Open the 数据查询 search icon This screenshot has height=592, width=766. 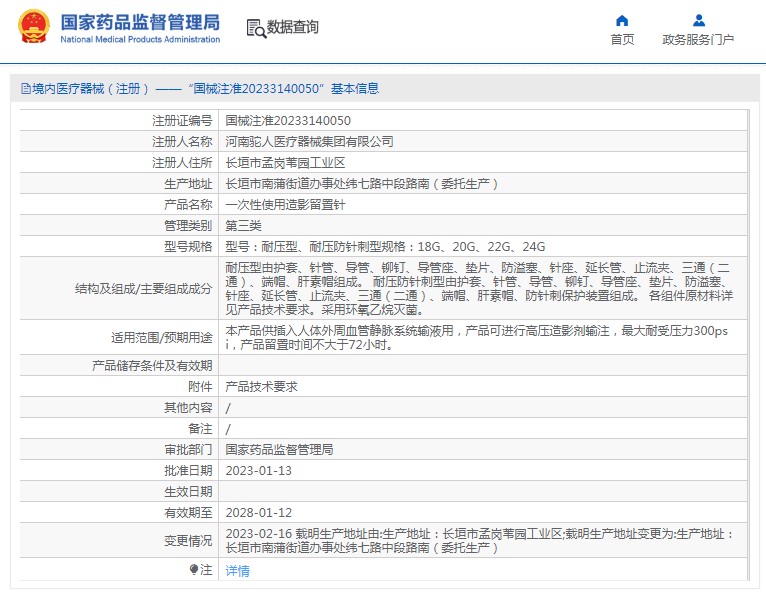[x=256, y=28]
